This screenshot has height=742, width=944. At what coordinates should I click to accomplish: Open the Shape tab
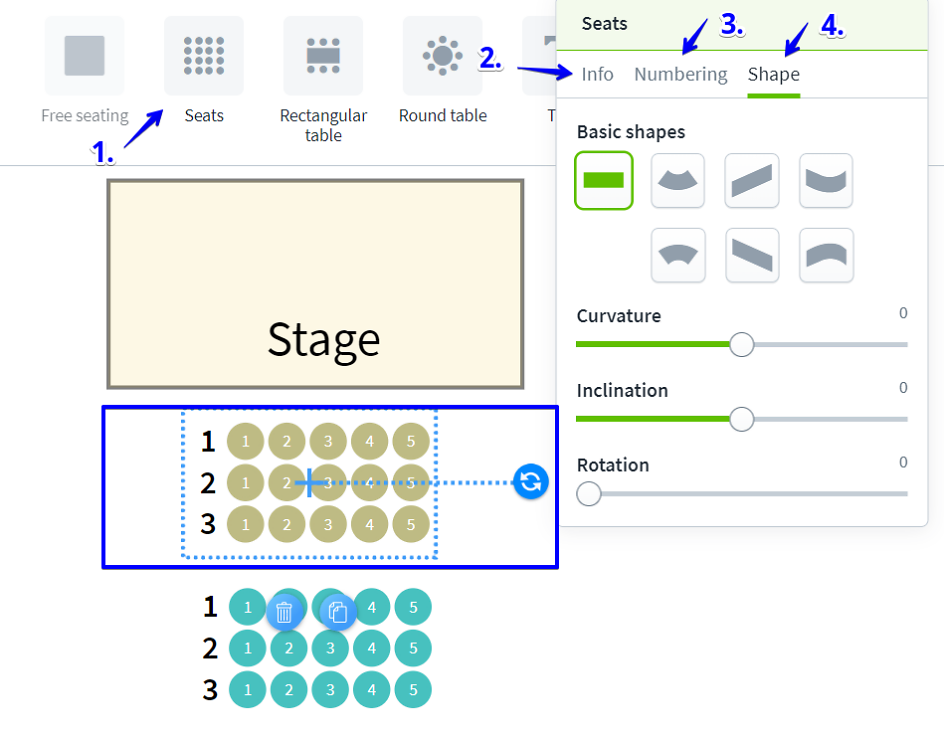773,75
